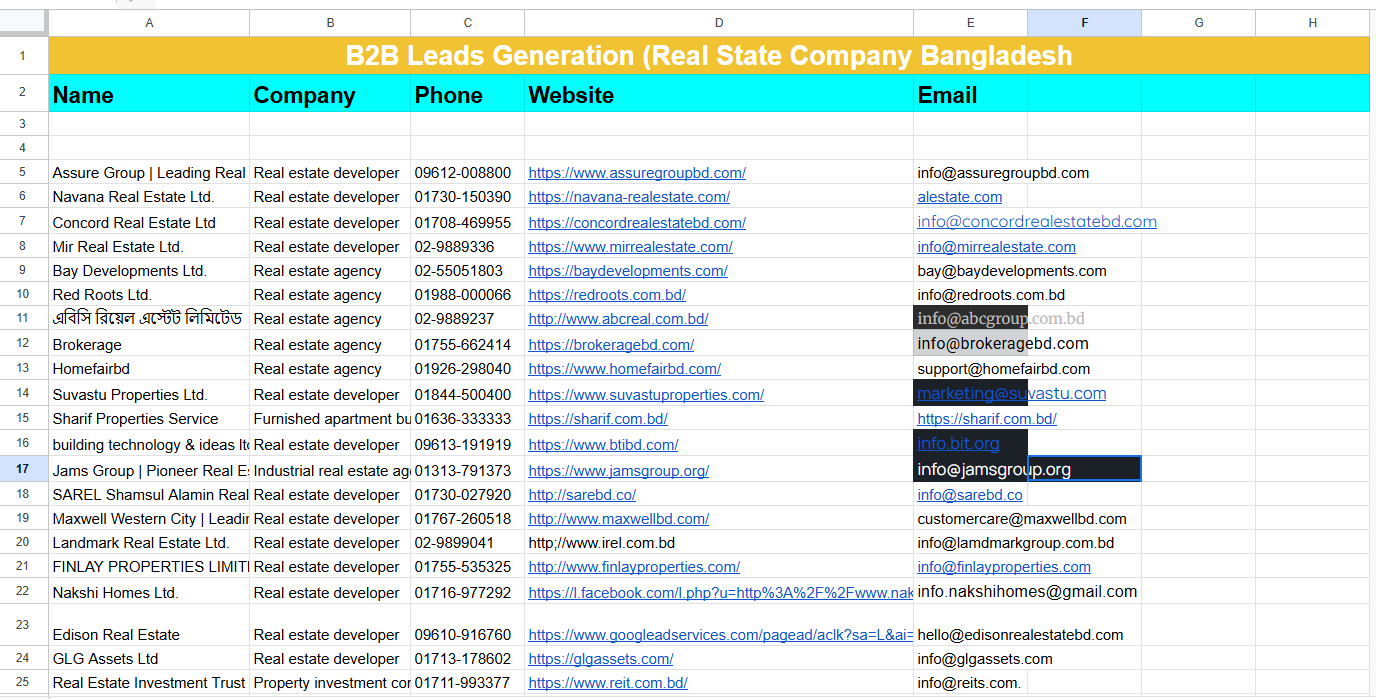This screenshot has height=699, width=1376.
Task: Open the www.reit.com.bd link
Action: pyautogui.click(x=608, y=683)
